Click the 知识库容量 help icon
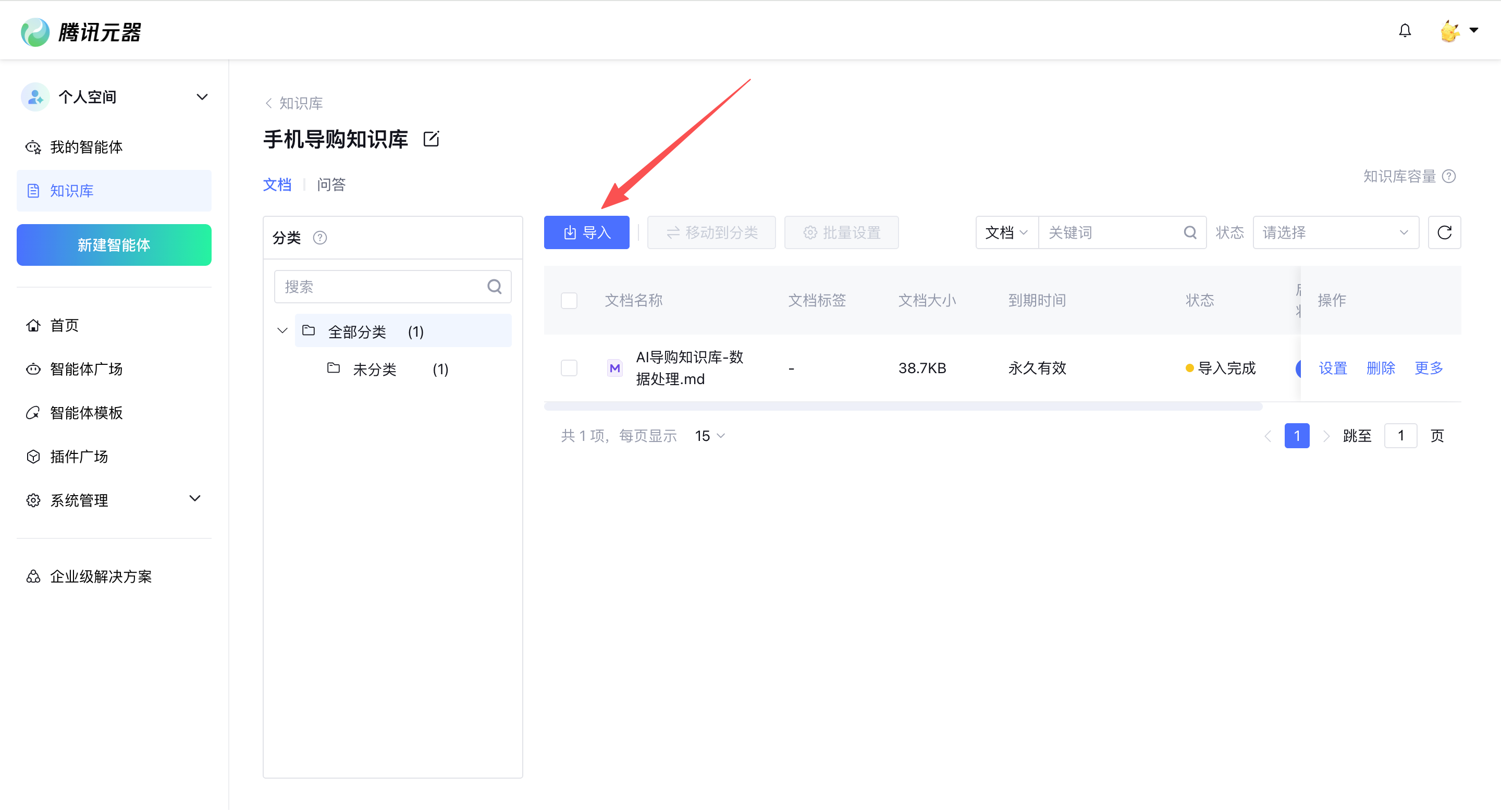The width and height of the screenshot is (1501, 812). (1448, 176)
